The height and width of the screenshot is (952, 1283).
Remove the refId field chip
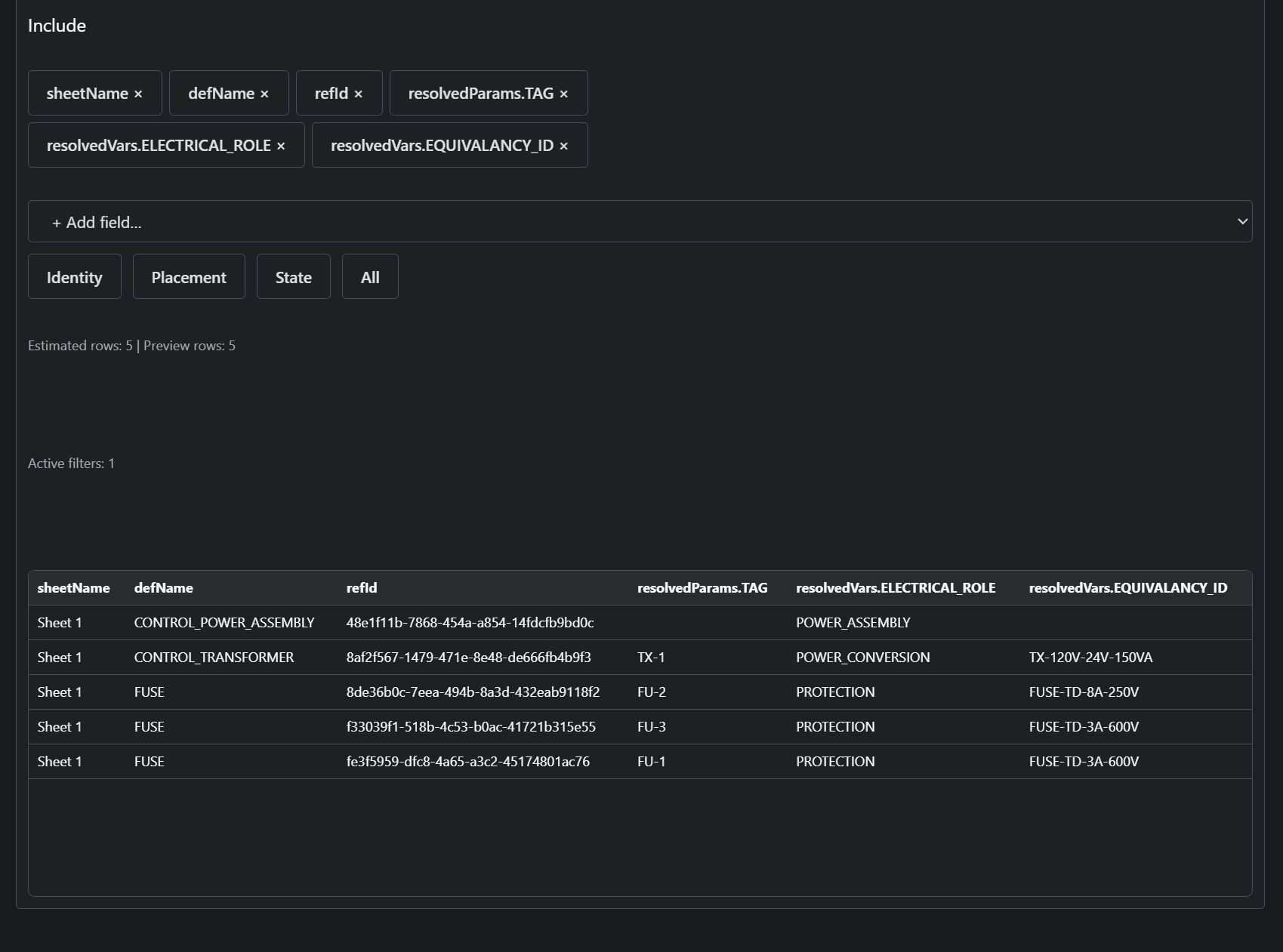tap(358, 94)
